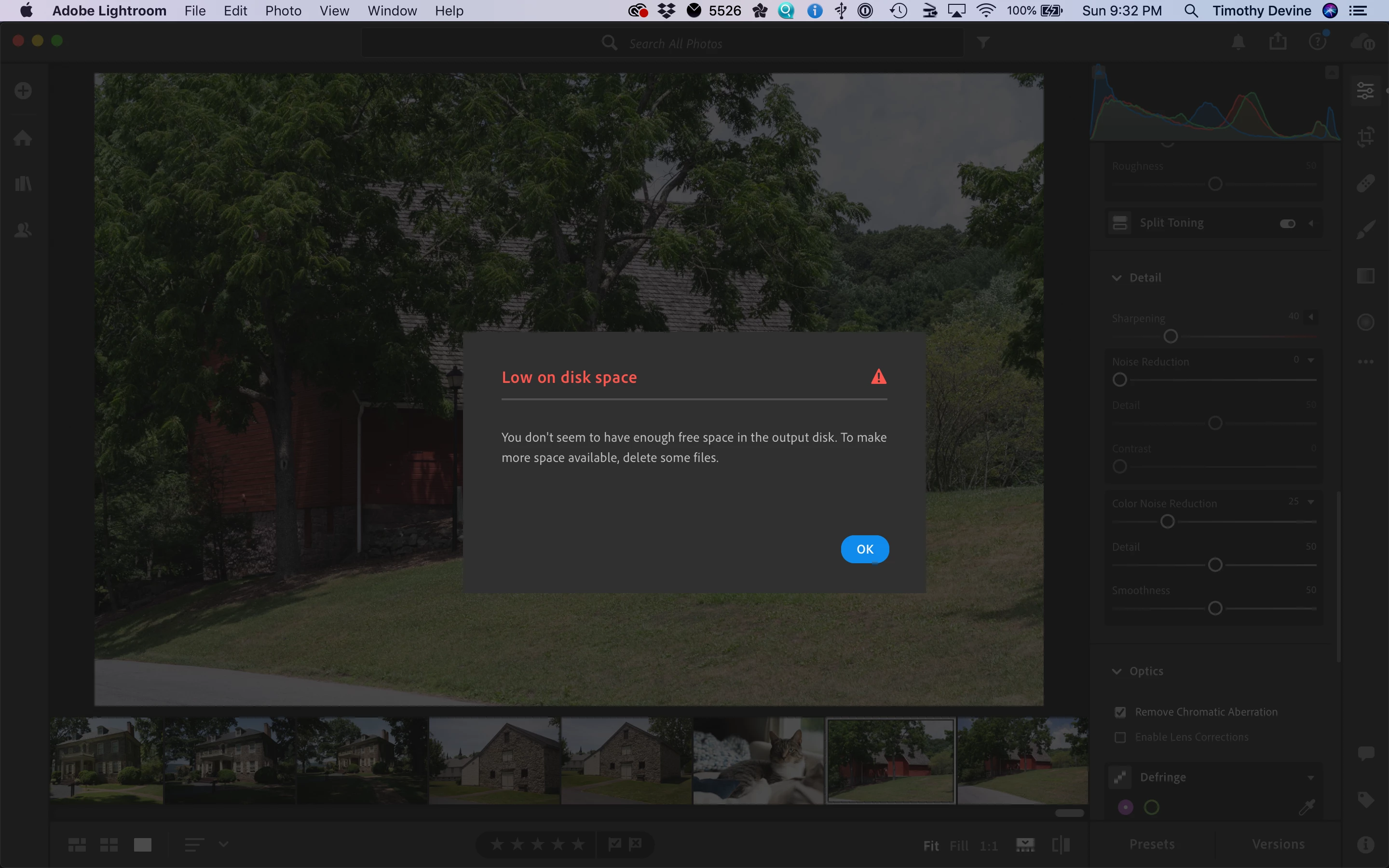Click the Presets button
The height and width of the screenshot is (868, 1389).
click(x=1152, y=844)
